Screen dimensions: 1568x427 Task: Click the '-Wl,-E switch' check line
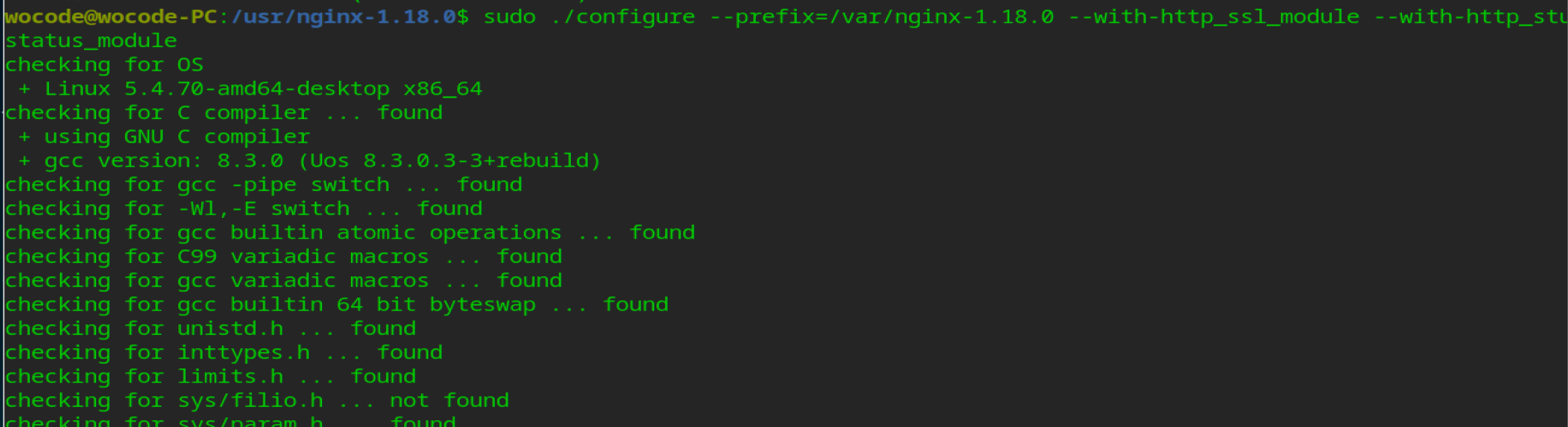coord(243,209)
